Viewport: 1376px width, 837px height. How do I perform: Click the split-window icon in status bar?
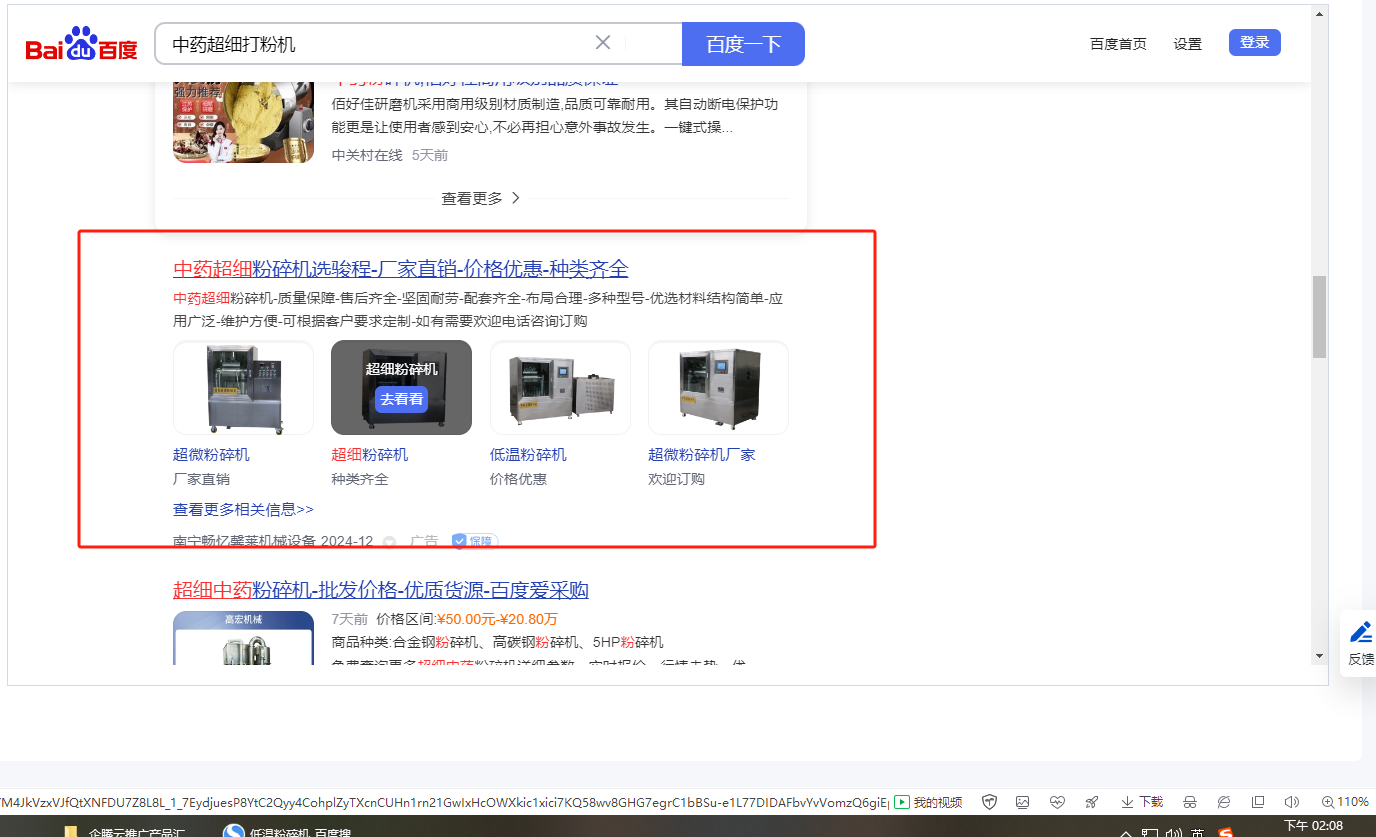click(1258, 802)
